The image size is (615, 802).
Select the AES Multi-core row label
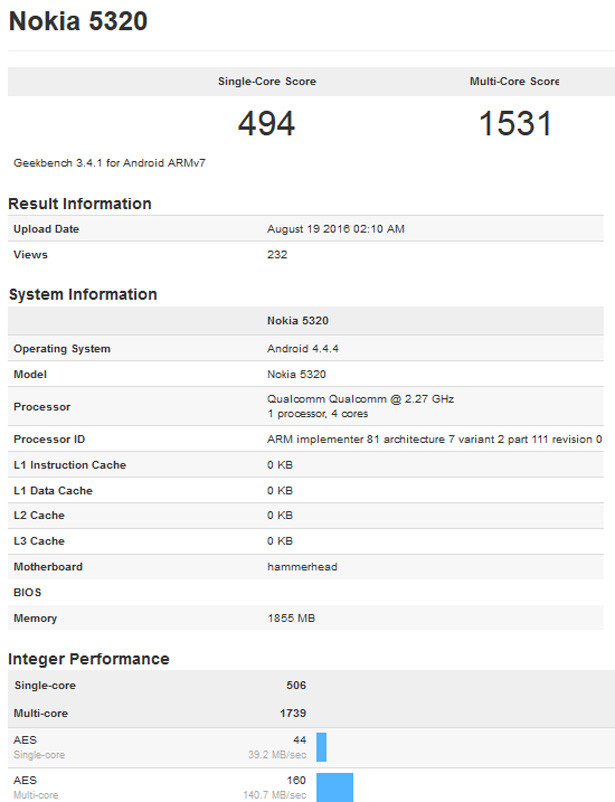click(36, 788)
